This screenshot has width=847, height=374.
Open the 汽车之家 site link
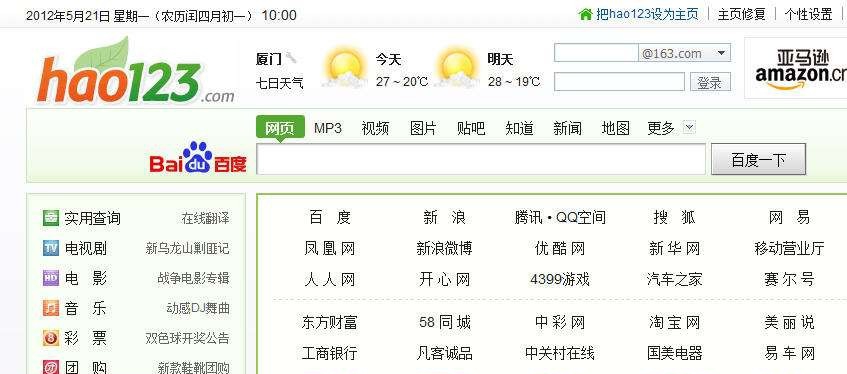click(x=674, y=279)
